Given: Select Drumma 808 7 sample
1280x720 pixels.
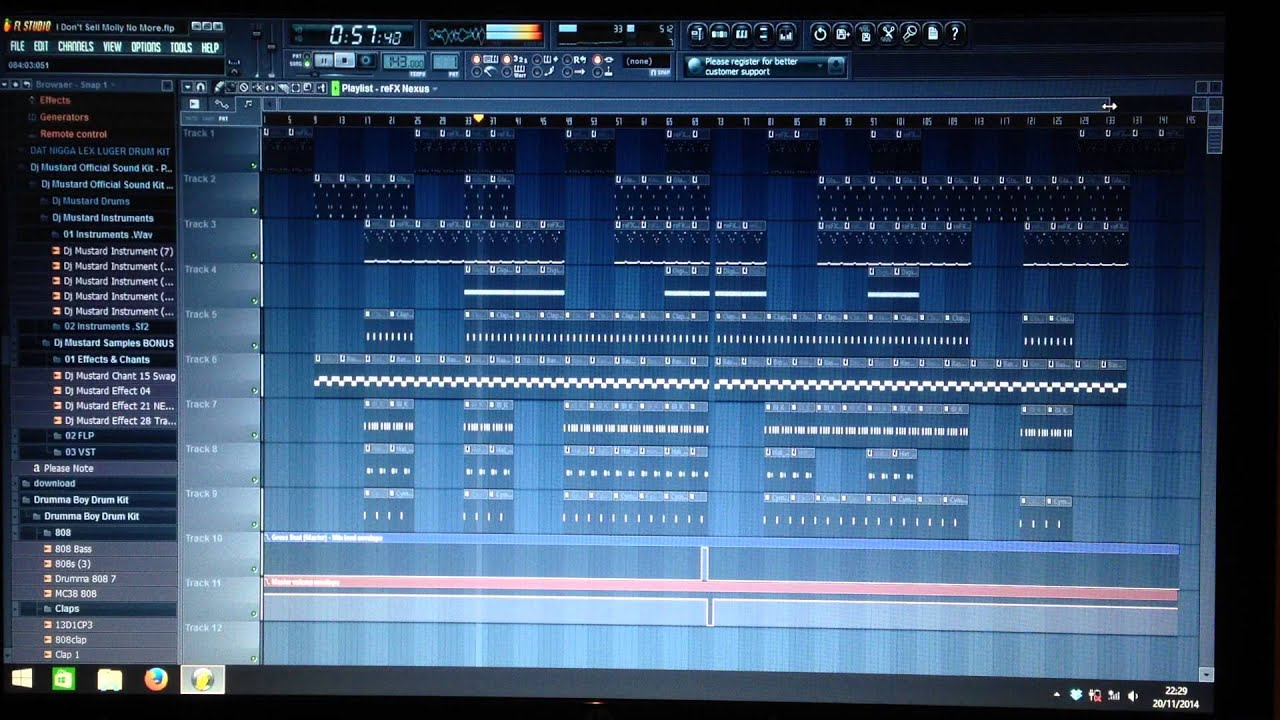Looking at the screenshot, I should point(85,579).
